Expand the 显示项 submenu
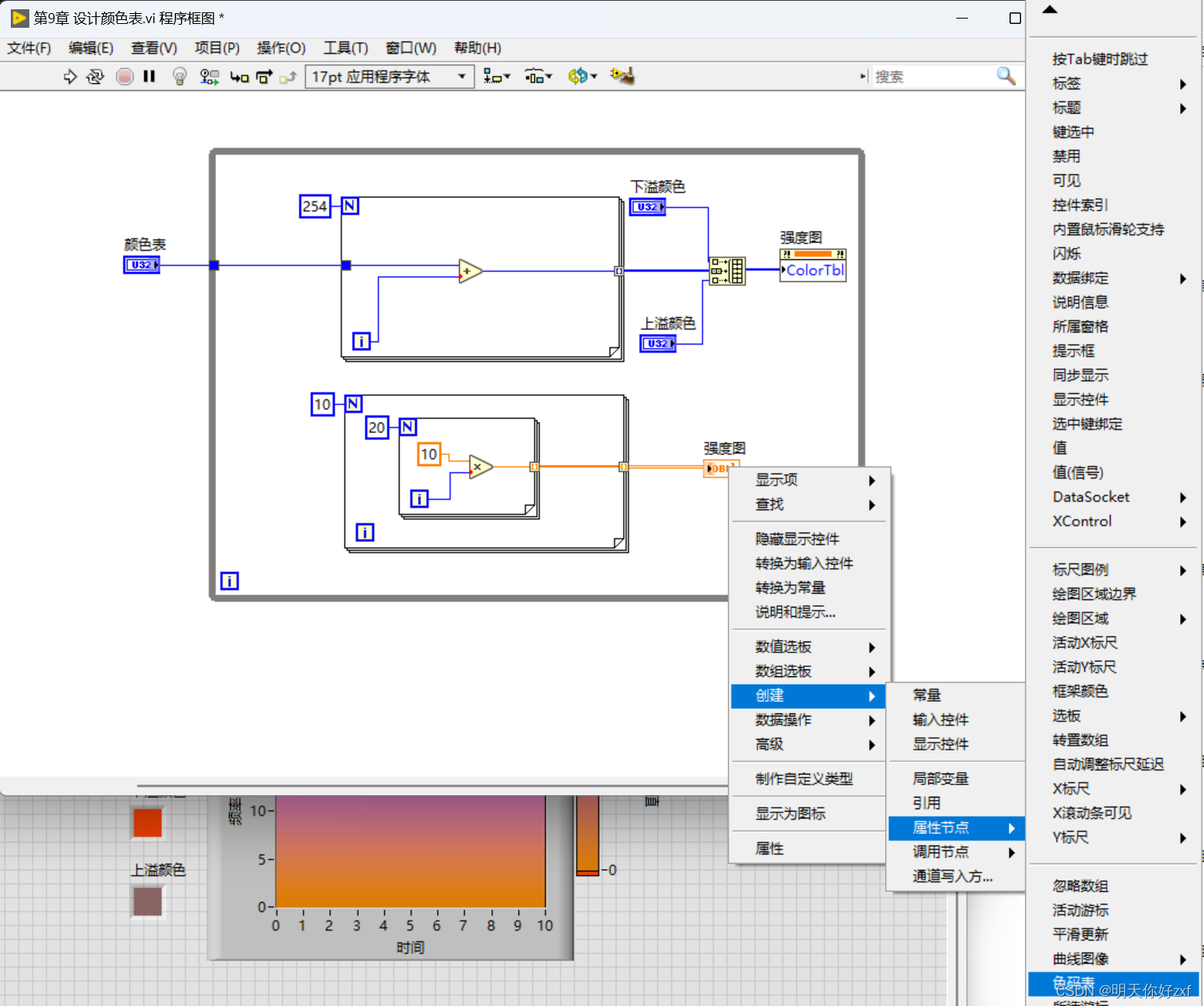The width and height of the screenshot is (1204, 1006). click(810, 480)
